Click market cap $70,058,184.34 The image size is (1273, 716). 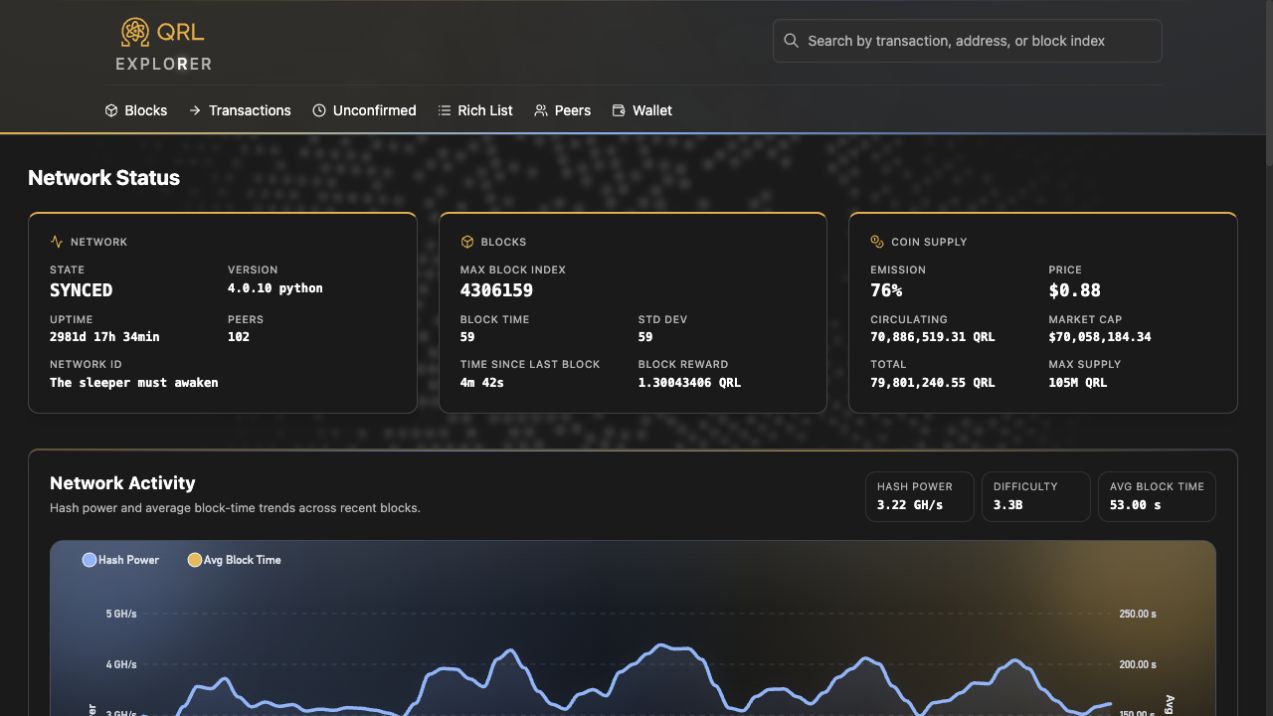[x=1100, y=337]
